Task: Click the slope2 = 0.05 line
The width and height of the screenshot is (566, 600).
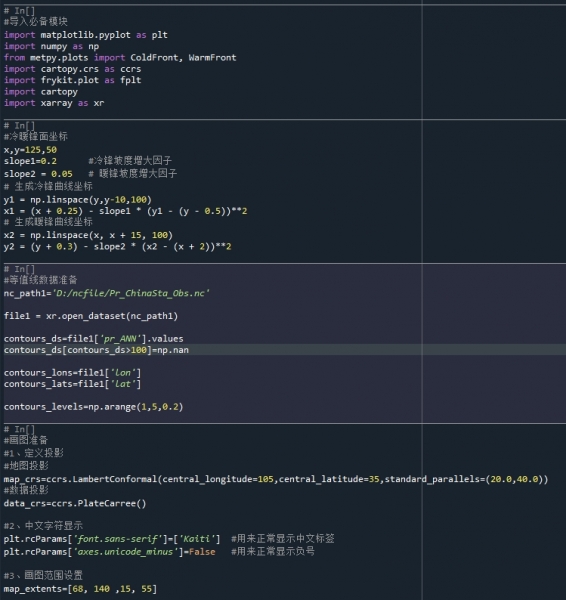Action: [x=38, y=174]
